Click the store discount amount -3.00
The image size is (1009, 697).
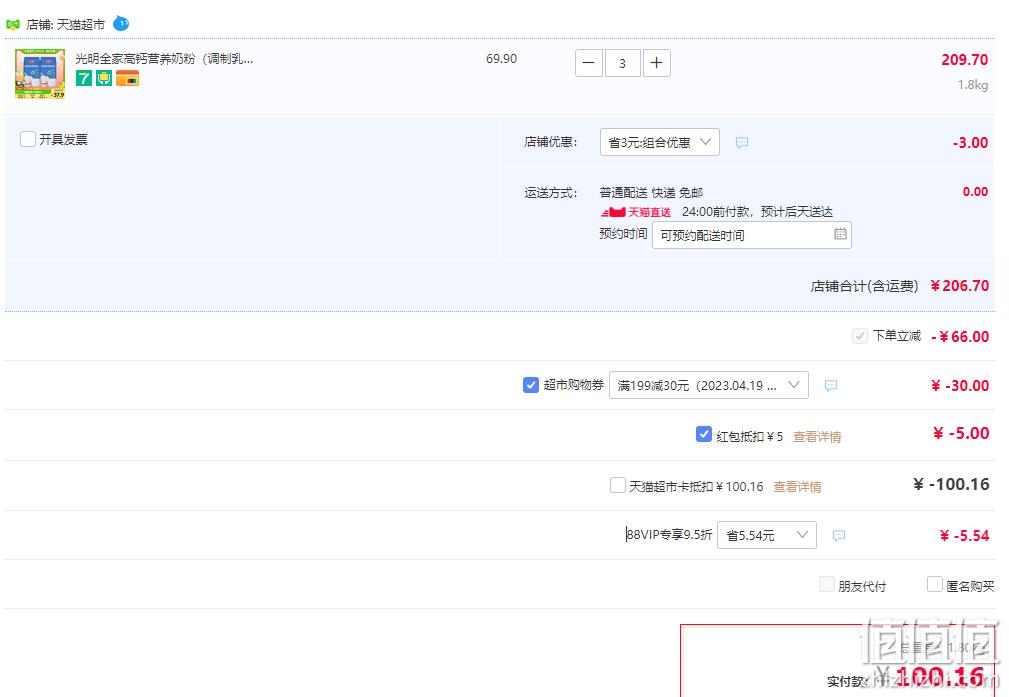[970, 143]
